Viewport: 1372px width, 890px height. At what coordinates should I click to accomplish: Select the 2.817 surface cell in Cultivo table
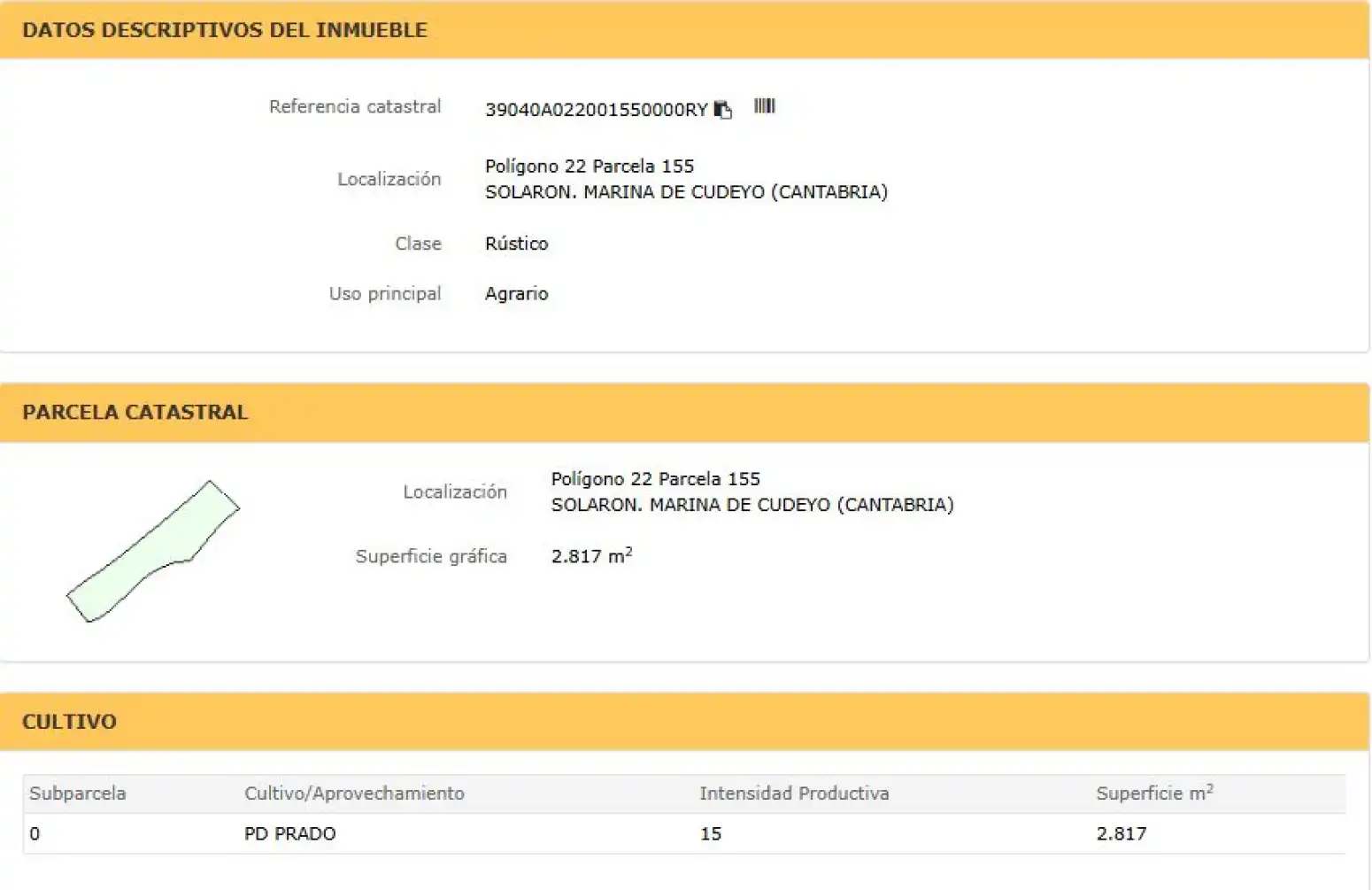pos(1121,833)
